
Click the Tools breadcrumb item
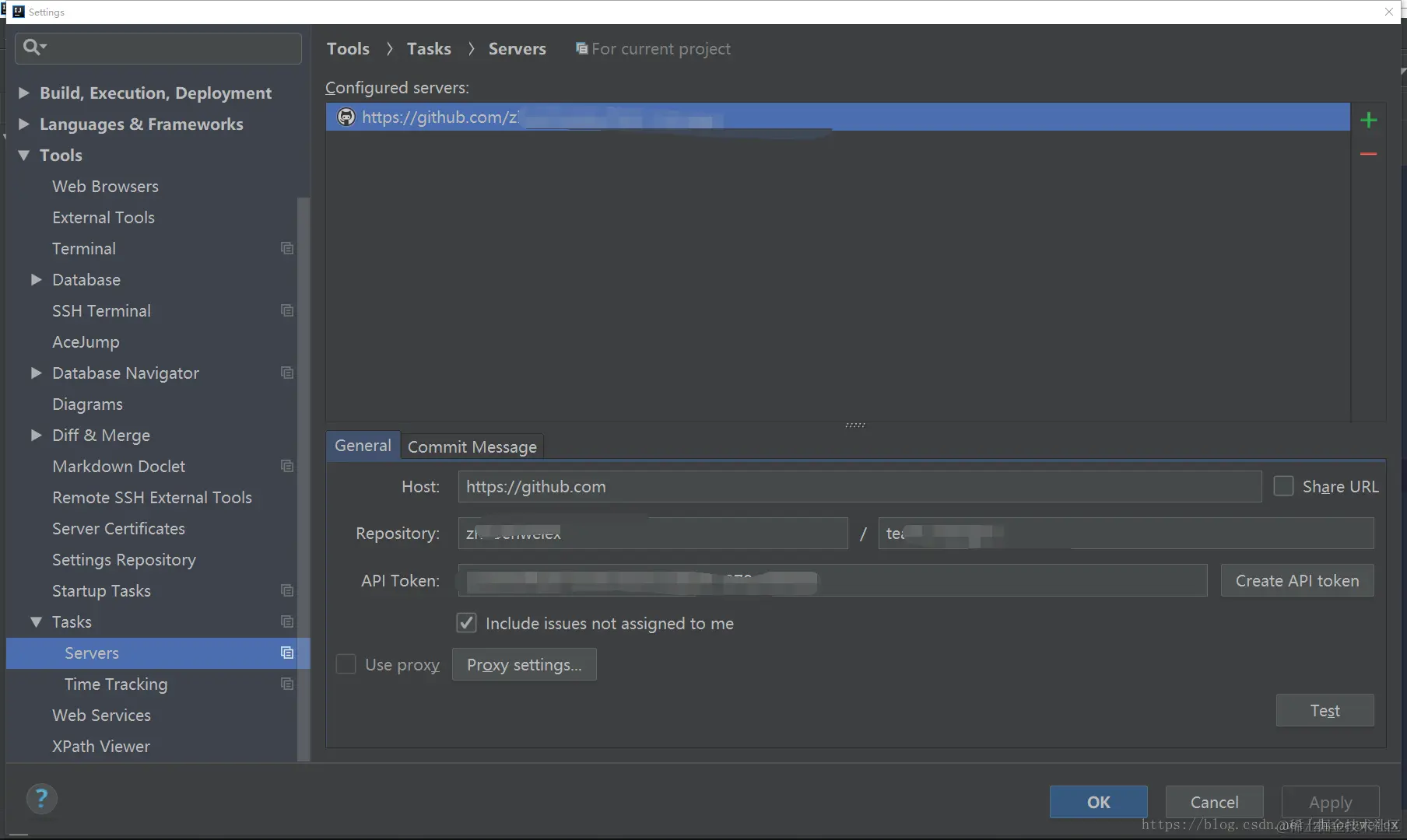pos(348,48)
